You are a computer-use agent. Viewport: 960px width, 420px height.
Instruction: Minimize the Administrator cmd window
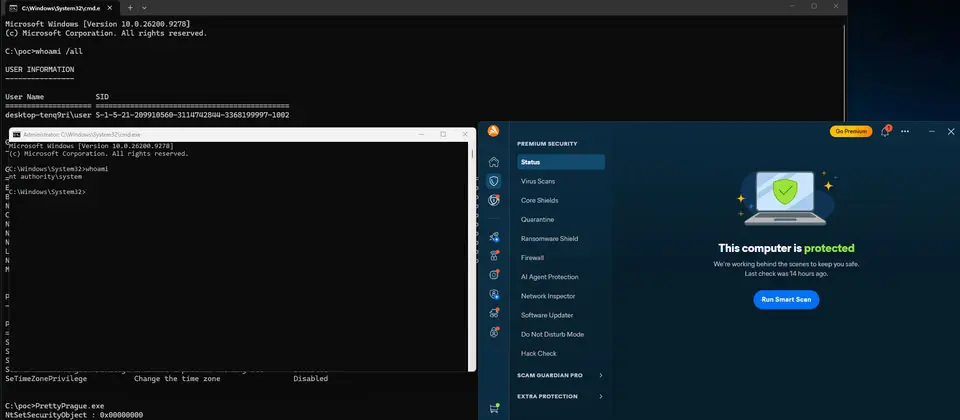click(x=421, y=134)
